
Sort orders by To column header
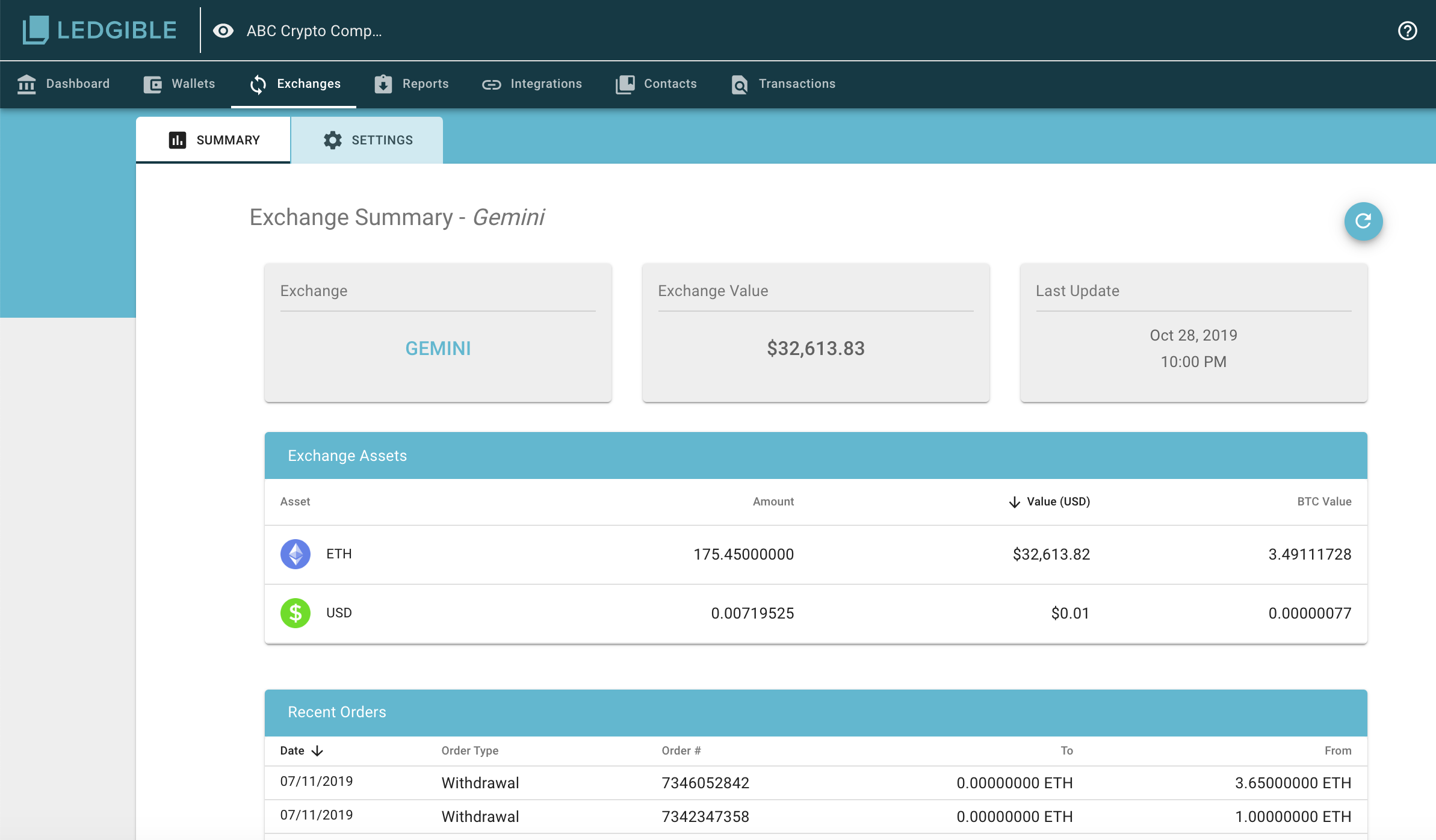click(x=1066, y=751)
